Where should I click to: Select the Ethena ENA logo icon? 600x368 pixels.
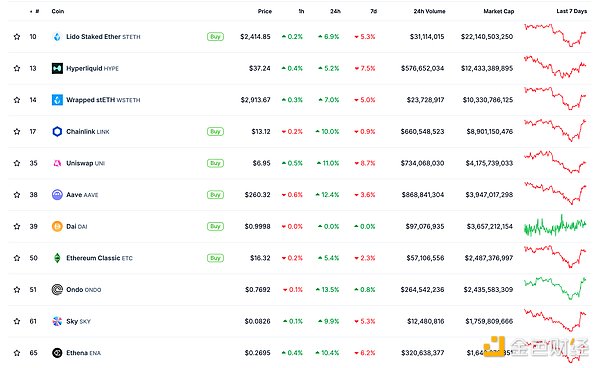(57, 353)
